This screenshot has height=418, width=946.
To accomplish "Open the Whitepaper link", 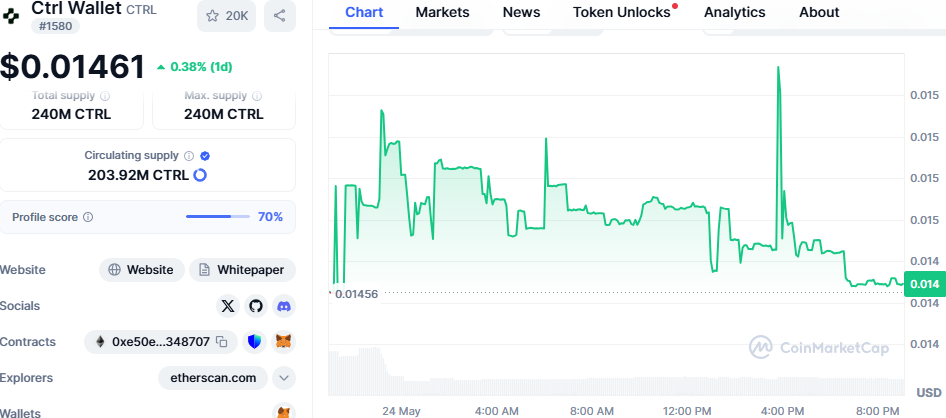I will (243, 270).
